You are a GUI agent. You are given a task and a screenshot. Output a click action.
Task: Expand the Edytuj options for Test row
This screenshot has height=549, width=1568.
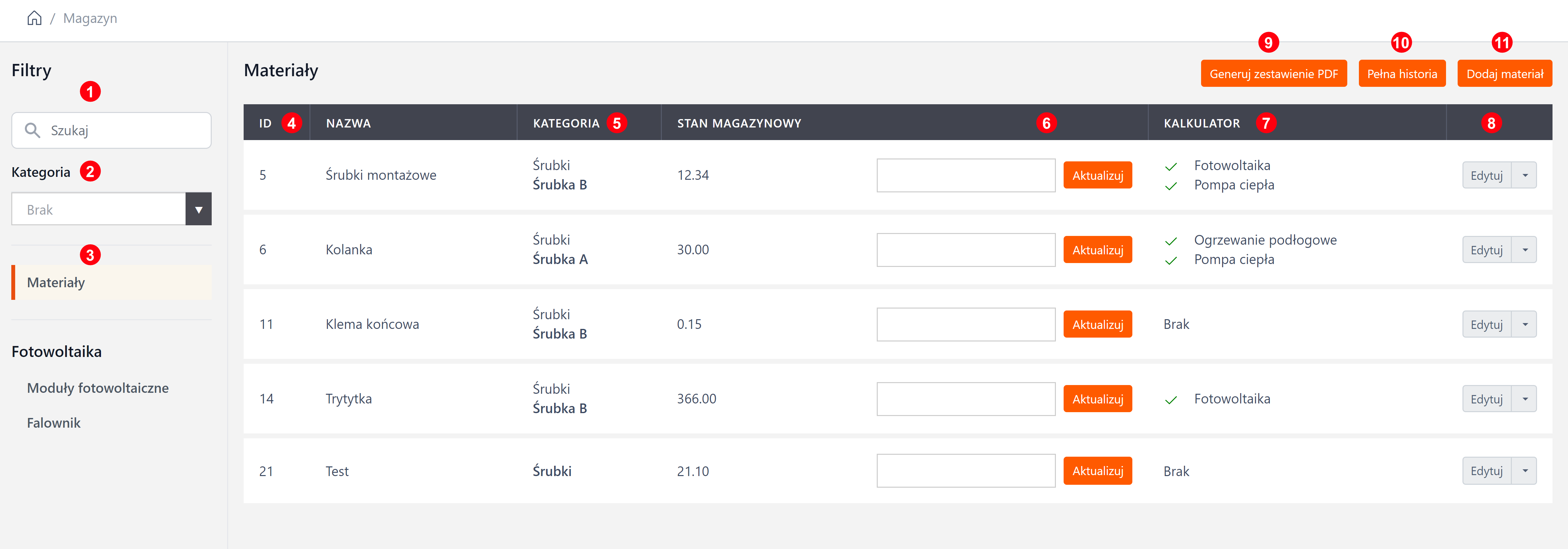pyautogui.click(x=1524, y=471)
